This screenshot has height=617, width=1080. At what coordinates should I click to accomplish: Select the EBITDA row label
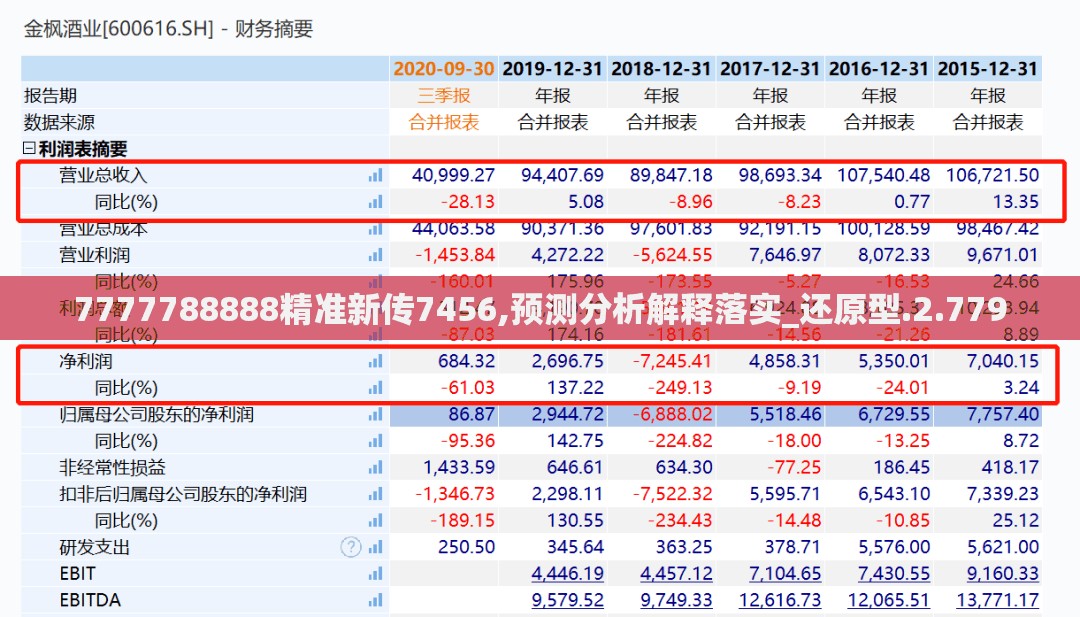coord(90,600)
